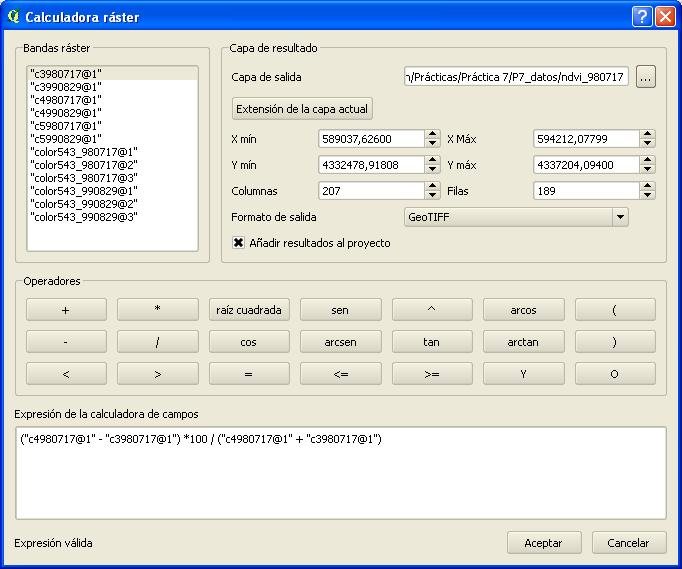The image size is (682, 569).
Task: Click the Capa de salida path field
Action: coord(516,77)
